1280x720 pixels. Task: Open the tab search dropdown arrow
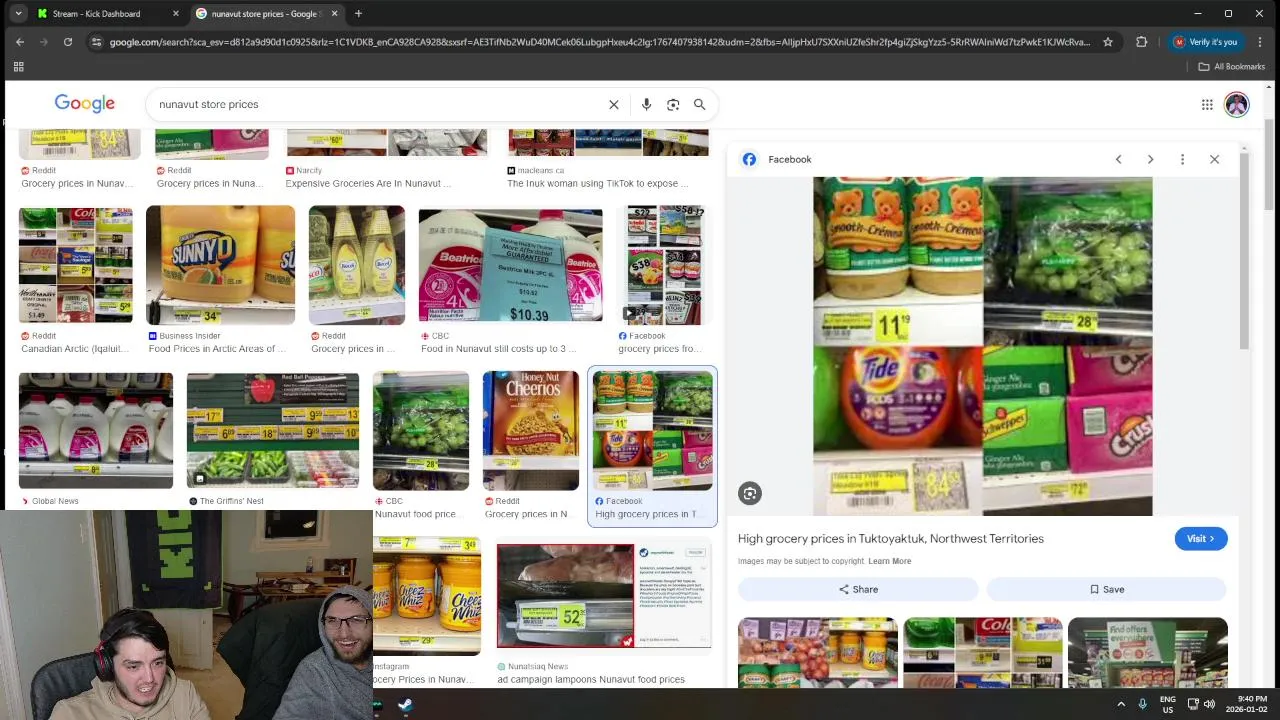pyautogui.click(x=18, y=13)
